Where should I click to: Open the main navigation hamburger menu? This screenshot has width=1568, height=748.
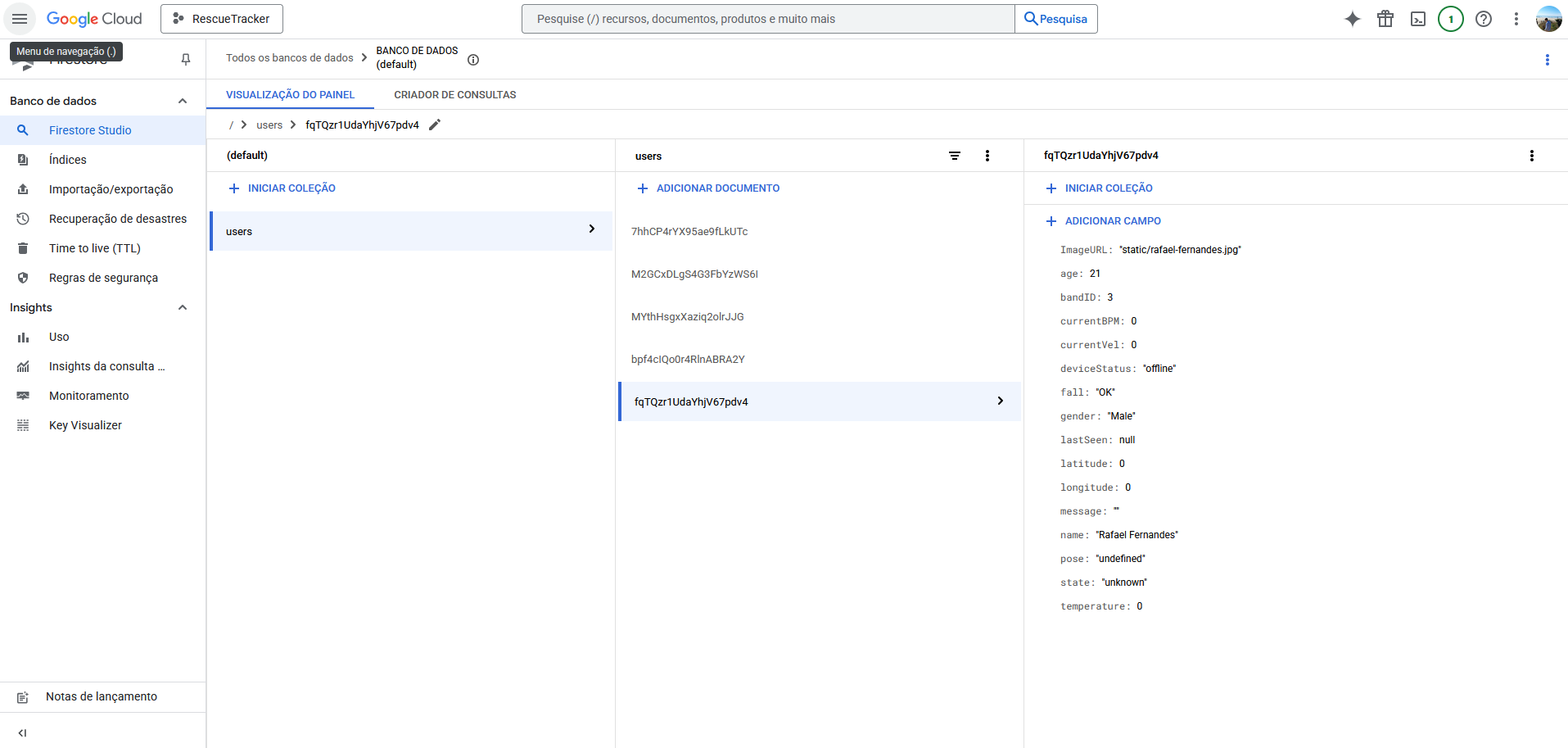coord(20,19)
